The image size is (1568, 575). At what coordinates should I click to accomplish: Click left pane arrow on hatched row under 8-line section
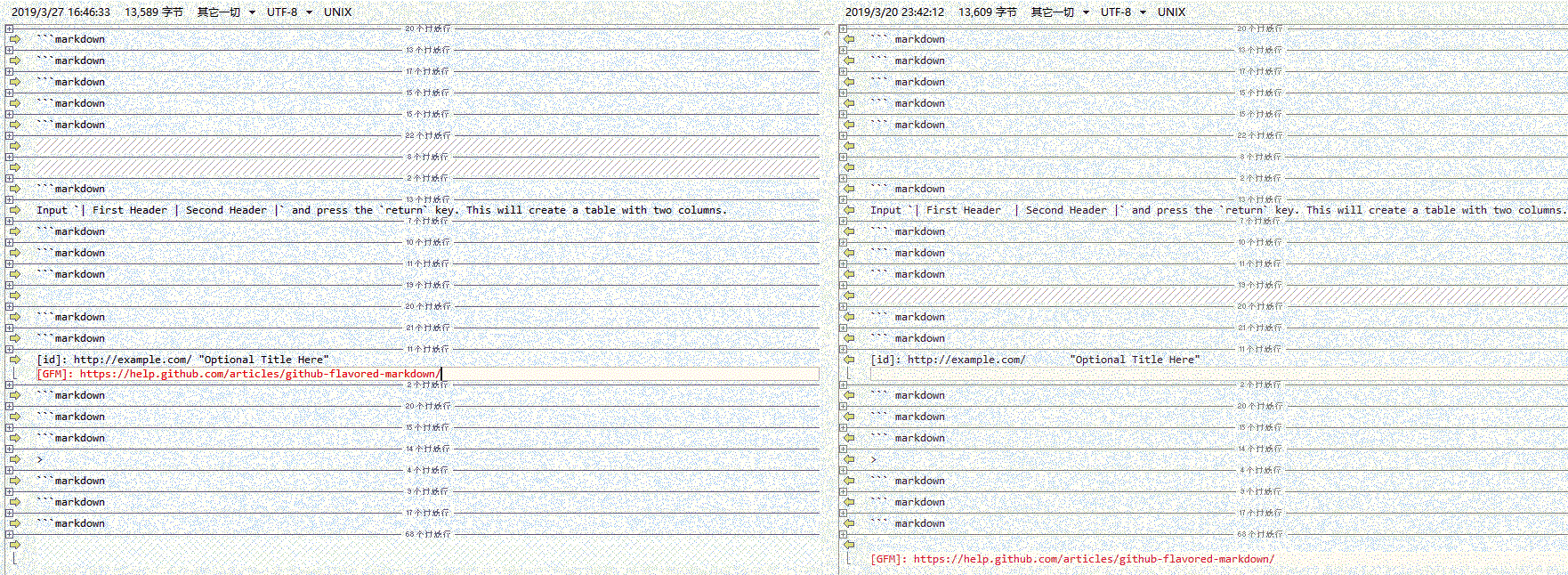point(15,167)
